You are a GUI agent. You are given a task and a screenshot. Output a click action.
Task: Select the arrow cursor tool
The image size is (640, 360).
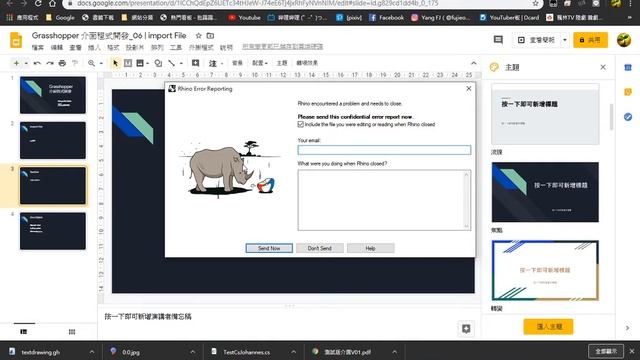pyautogui.click(x=116, y=63)
